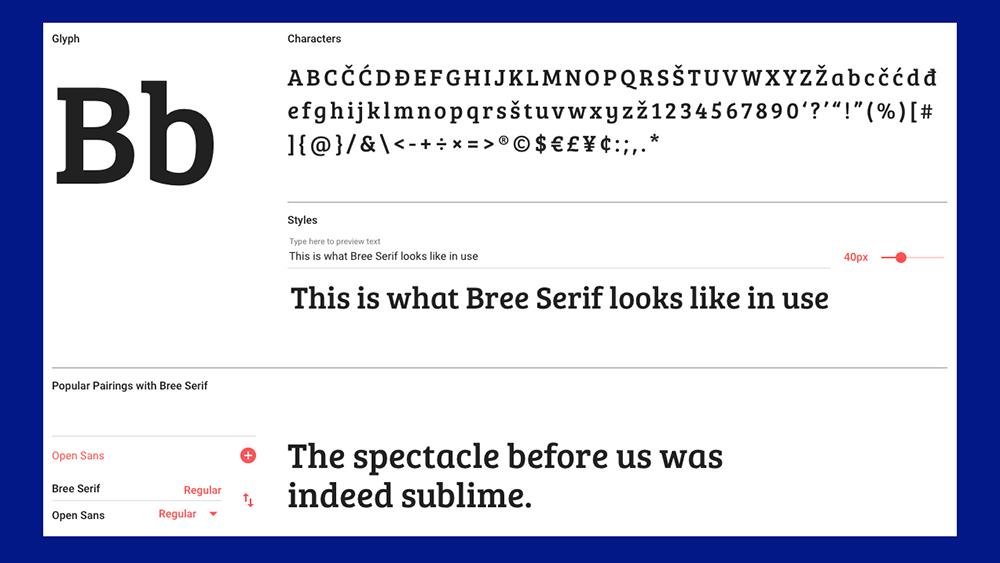Click the Bree Serif row in pairings

tap(136, 489)
